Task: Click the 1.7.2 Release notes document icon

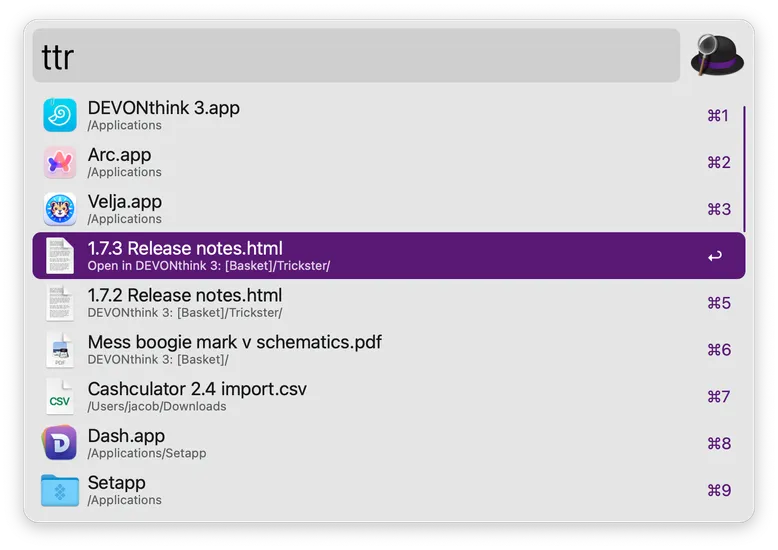Action: point(60,303)
